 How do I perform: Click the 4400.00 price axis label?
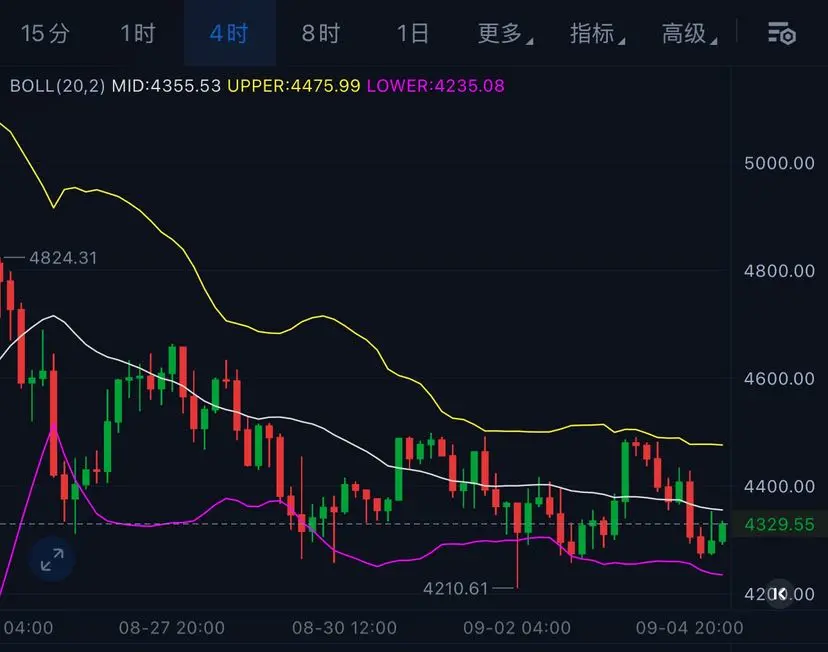779,486
